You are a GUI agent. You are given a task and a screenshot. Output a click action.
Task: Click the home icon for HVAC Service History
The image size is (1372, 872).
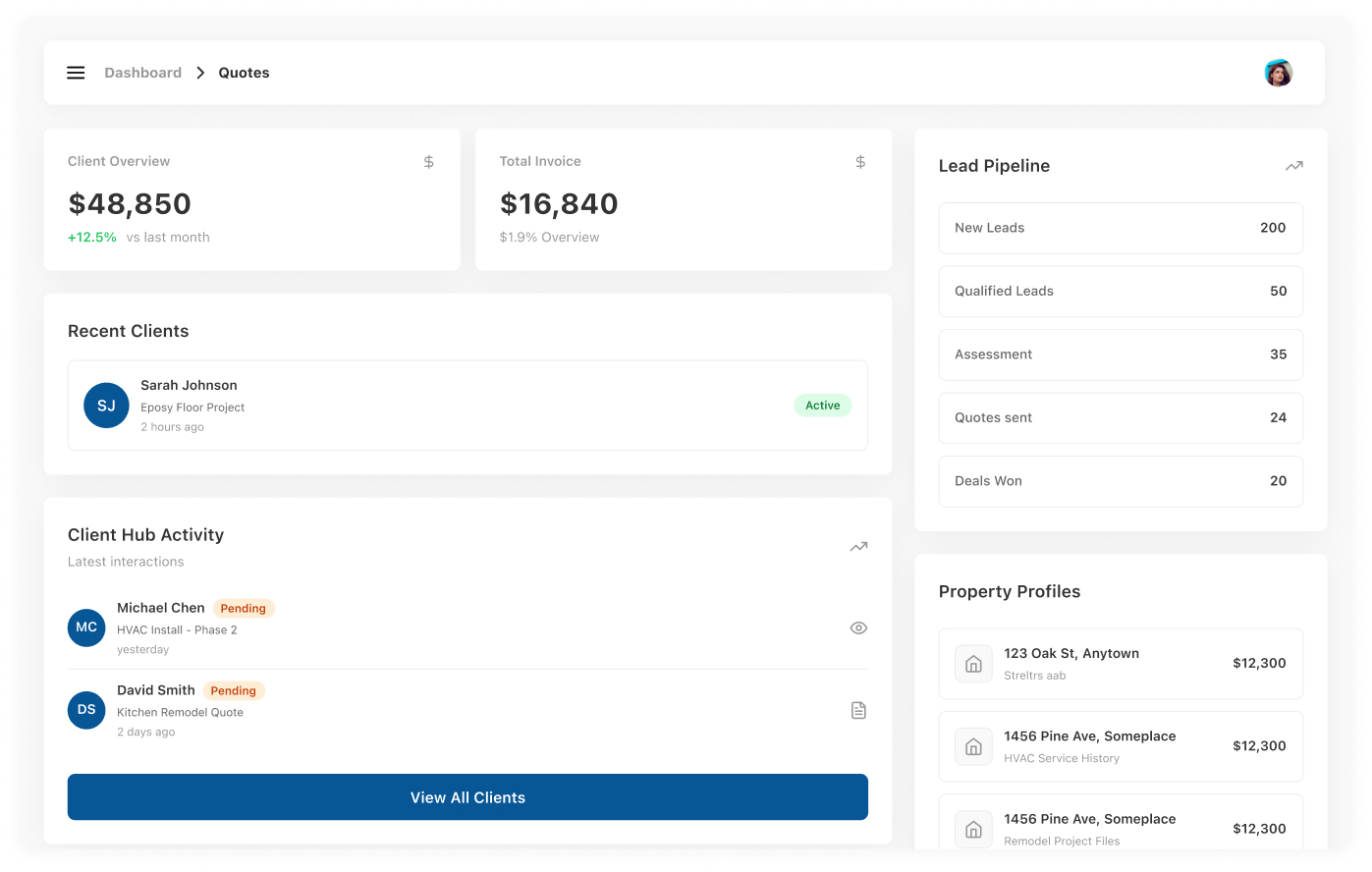[x=973, y=746]
